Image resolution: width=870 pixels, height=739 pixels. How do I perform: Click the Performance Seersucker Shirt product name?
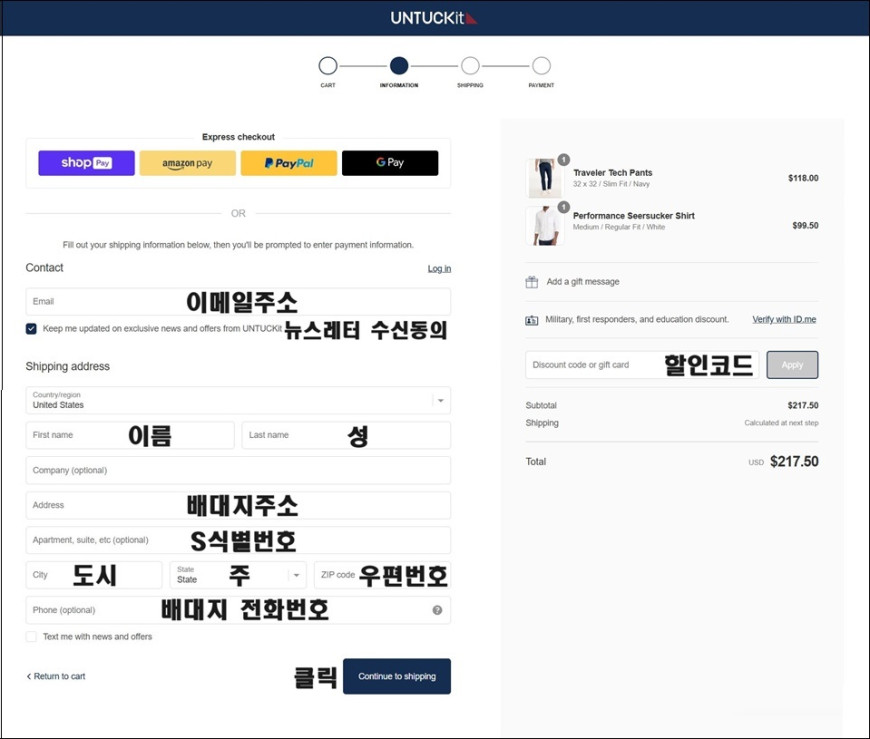coord(634,216)
